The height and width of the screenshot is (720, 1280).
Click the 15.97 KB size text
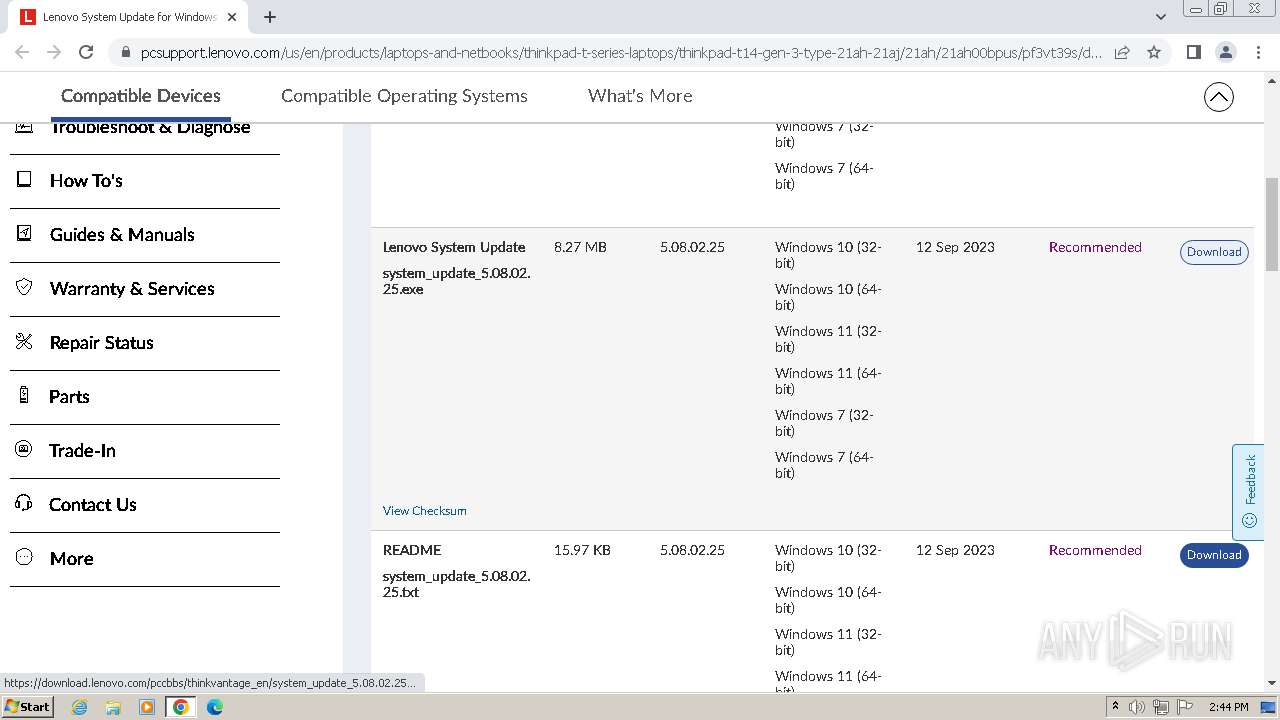pos(582,550)
